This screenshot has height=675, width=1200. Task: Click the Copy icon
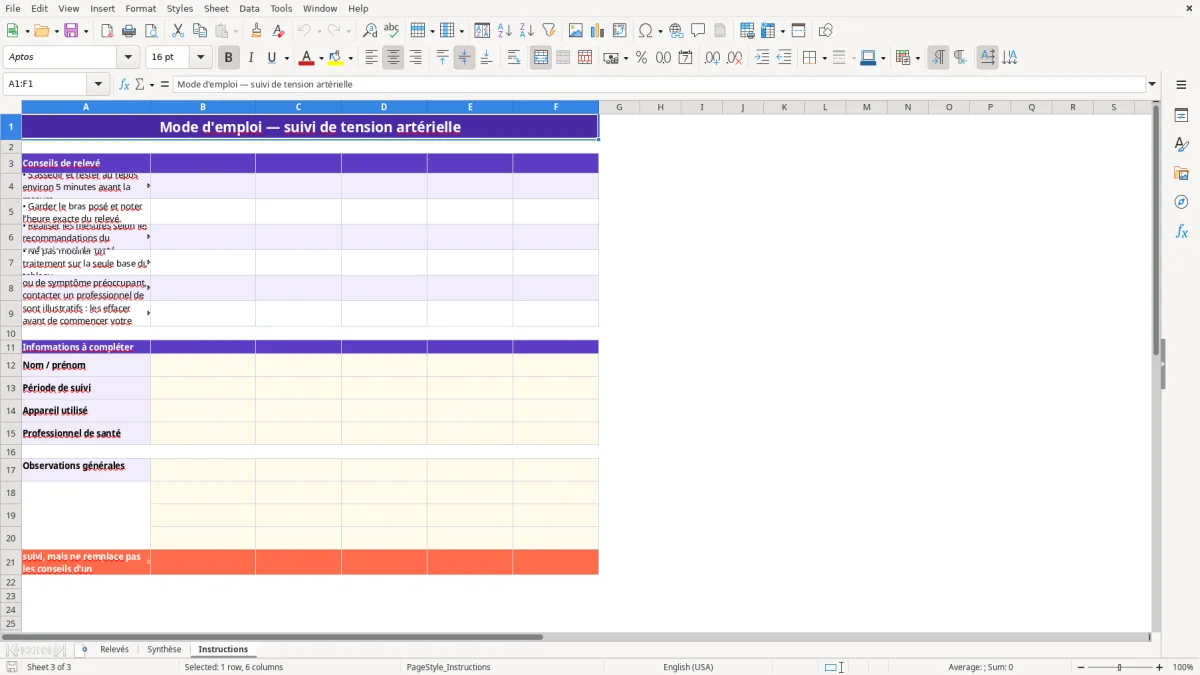tap(200, 31)
